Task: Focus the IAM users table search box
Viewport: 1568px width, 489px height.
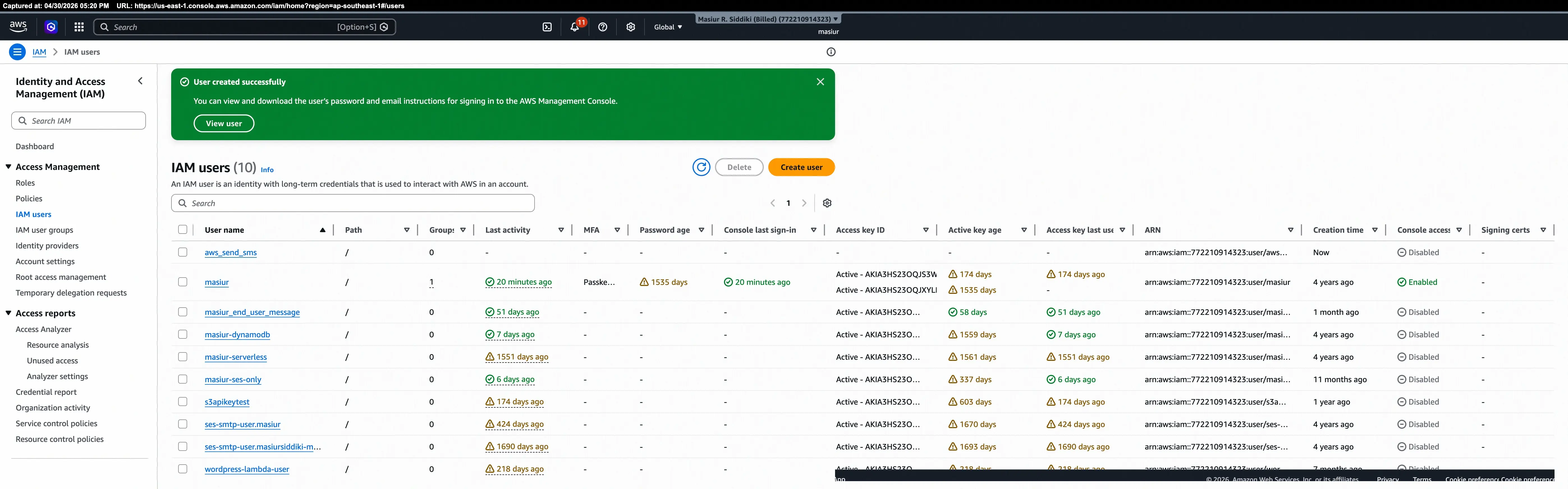Action: coord(353,203)
